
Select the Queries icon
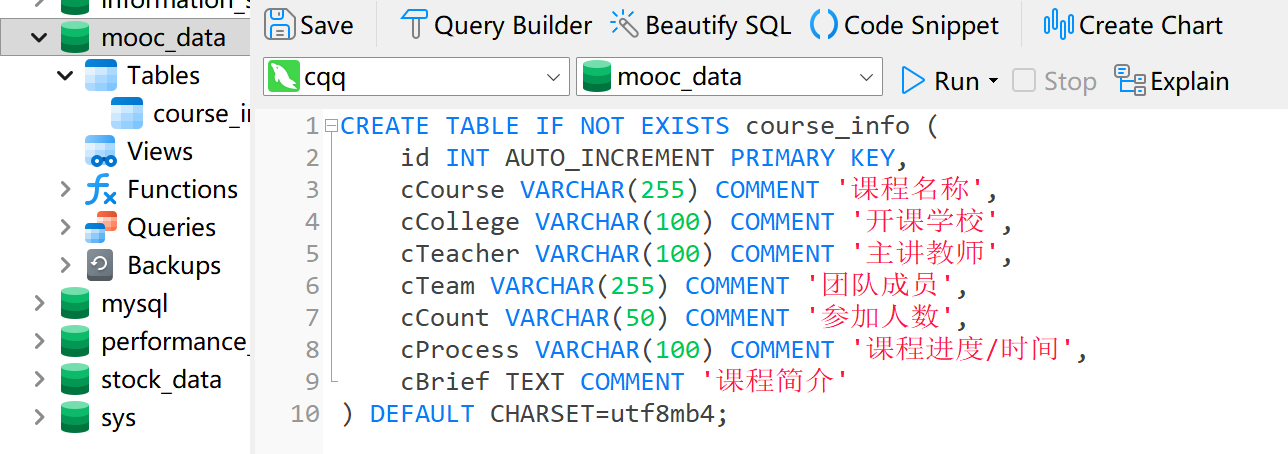click(101, 228)
